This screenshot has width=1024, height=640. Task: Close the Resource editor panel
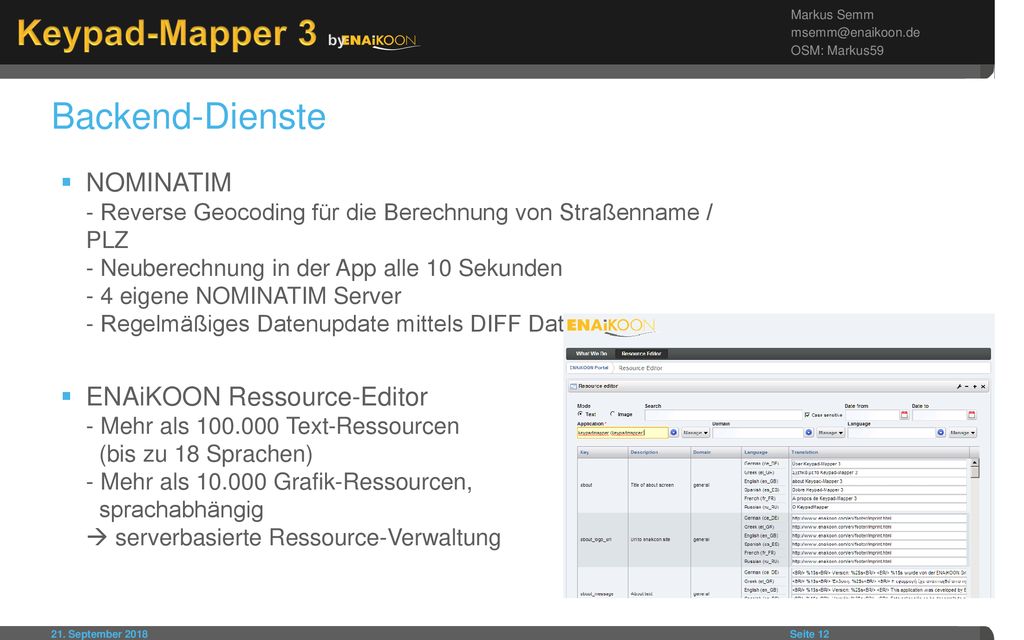pos(983,387)
